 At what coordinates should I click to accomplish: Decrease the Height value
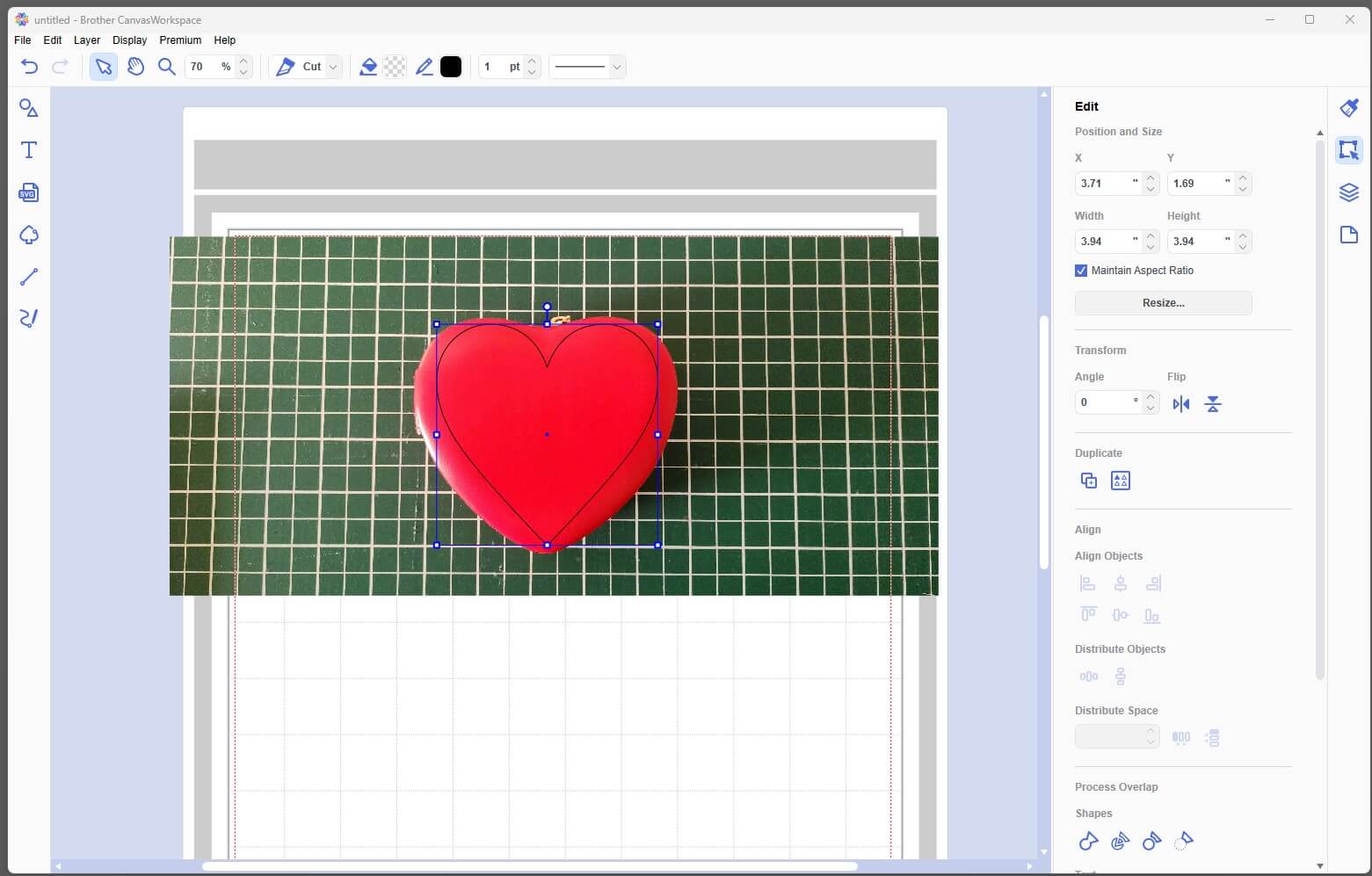[1243, 247]
